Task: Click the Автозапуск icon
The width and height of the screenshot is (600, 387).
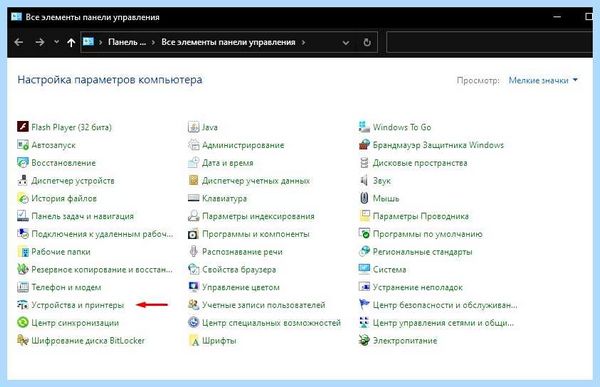Action: pyautogui.click(x=23, y=145)
